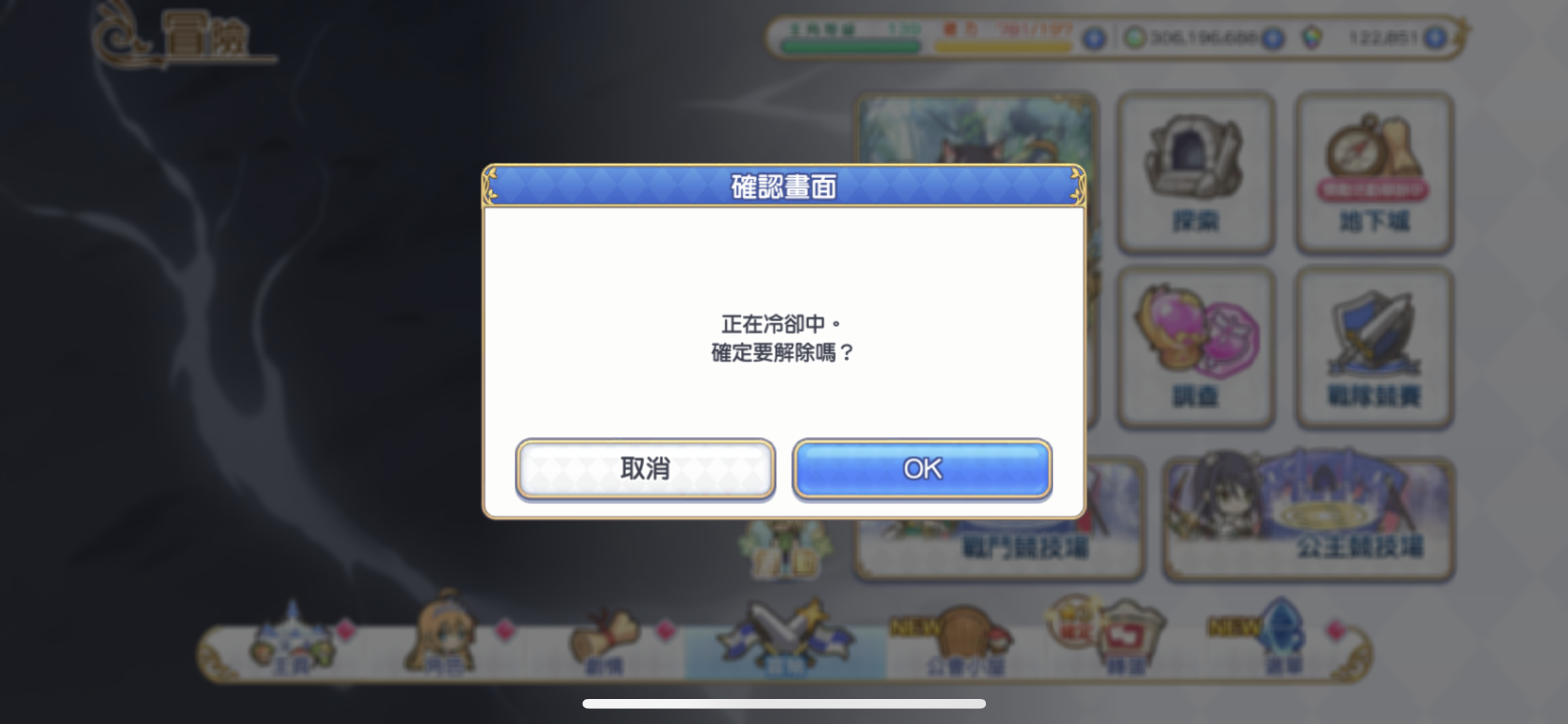Confirm with the blue OK button
Viewport: 1568px width, 724px height.
click(x=922, y=469)
